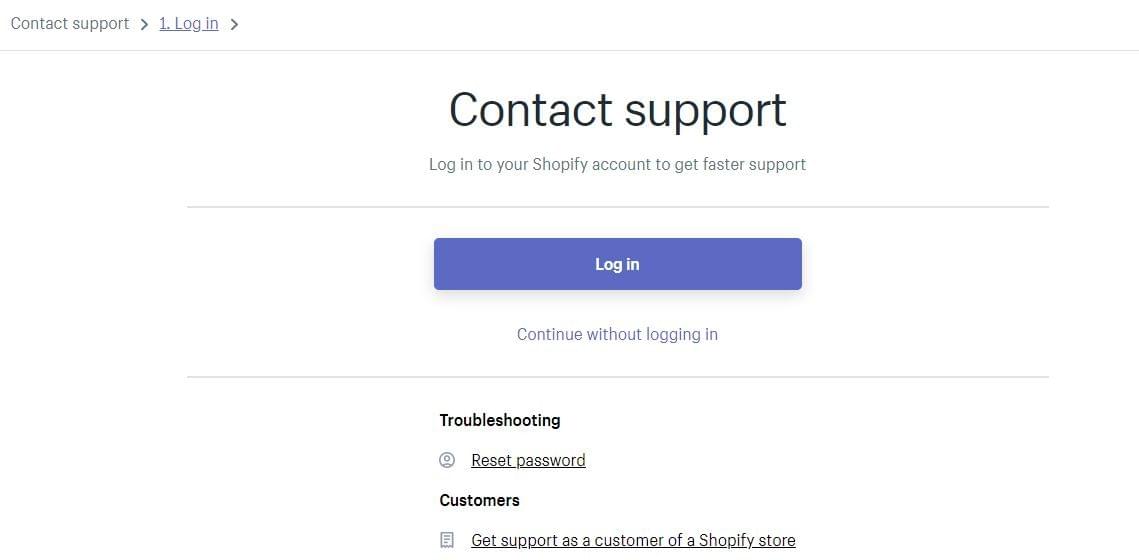Click the subtitle about faster Shopify support
The width and height of the screenshot is (1139, 560).
[x=617, y=164]
